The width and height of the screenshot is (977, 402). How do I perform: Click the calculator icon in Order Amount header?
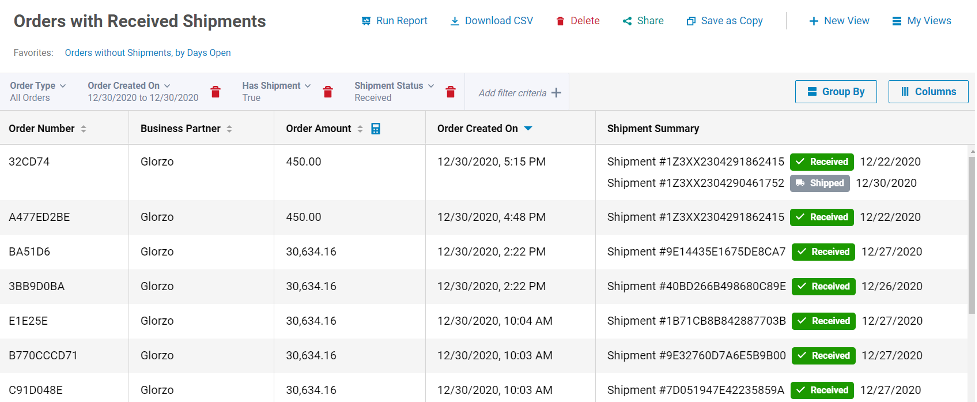pos(376,128)
